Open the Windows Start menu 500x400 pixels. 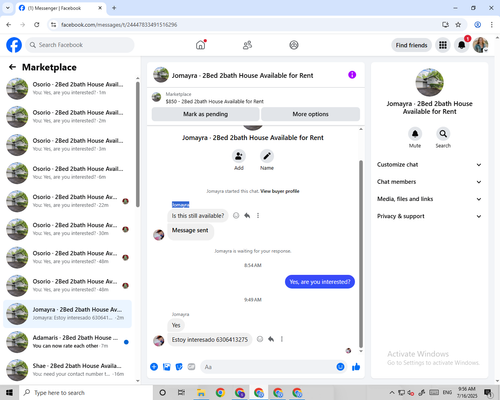point(9,392)
